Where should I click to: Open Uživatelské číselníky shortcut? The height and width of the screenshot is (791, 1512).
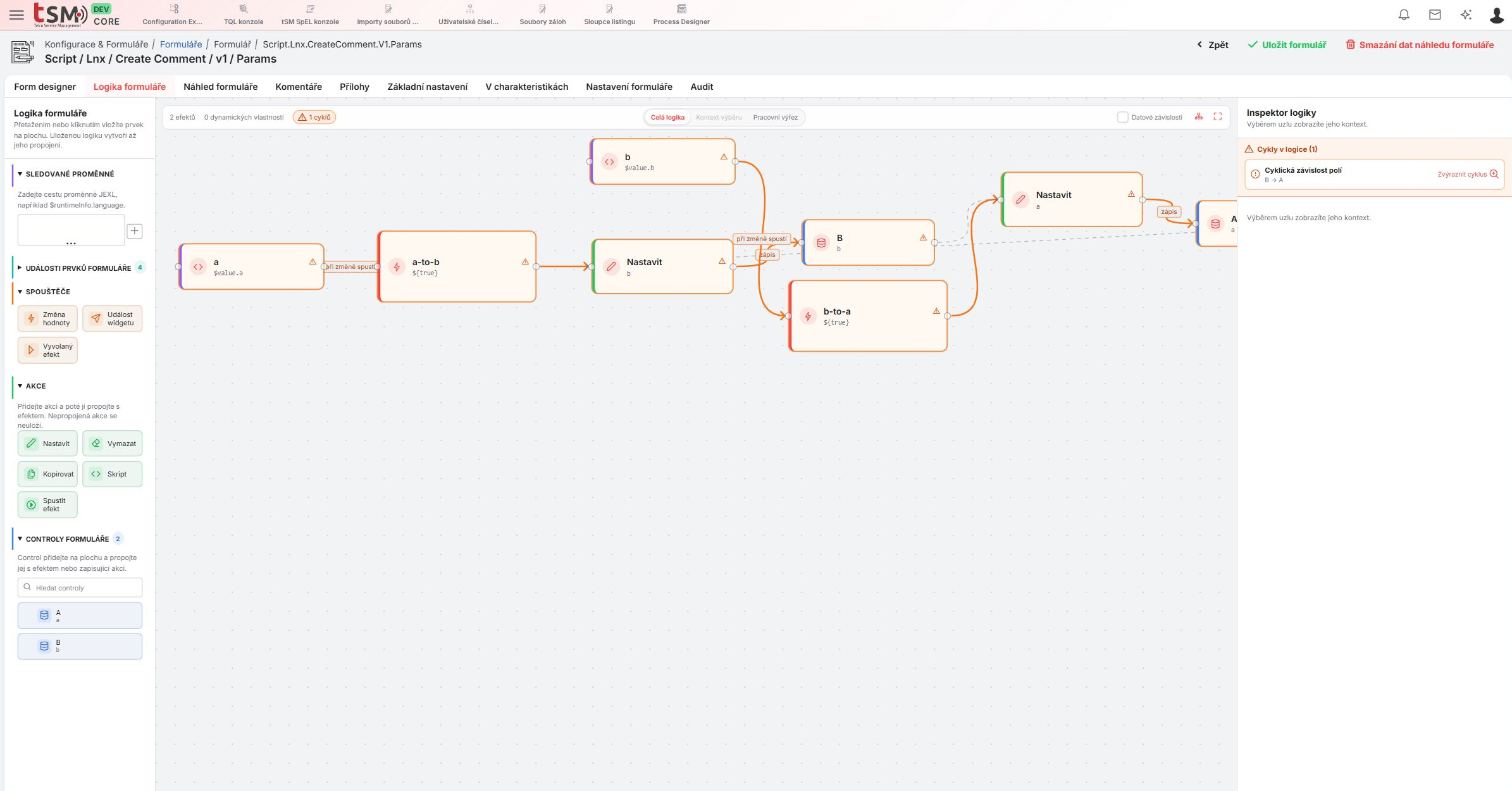(x=469, y=15)
